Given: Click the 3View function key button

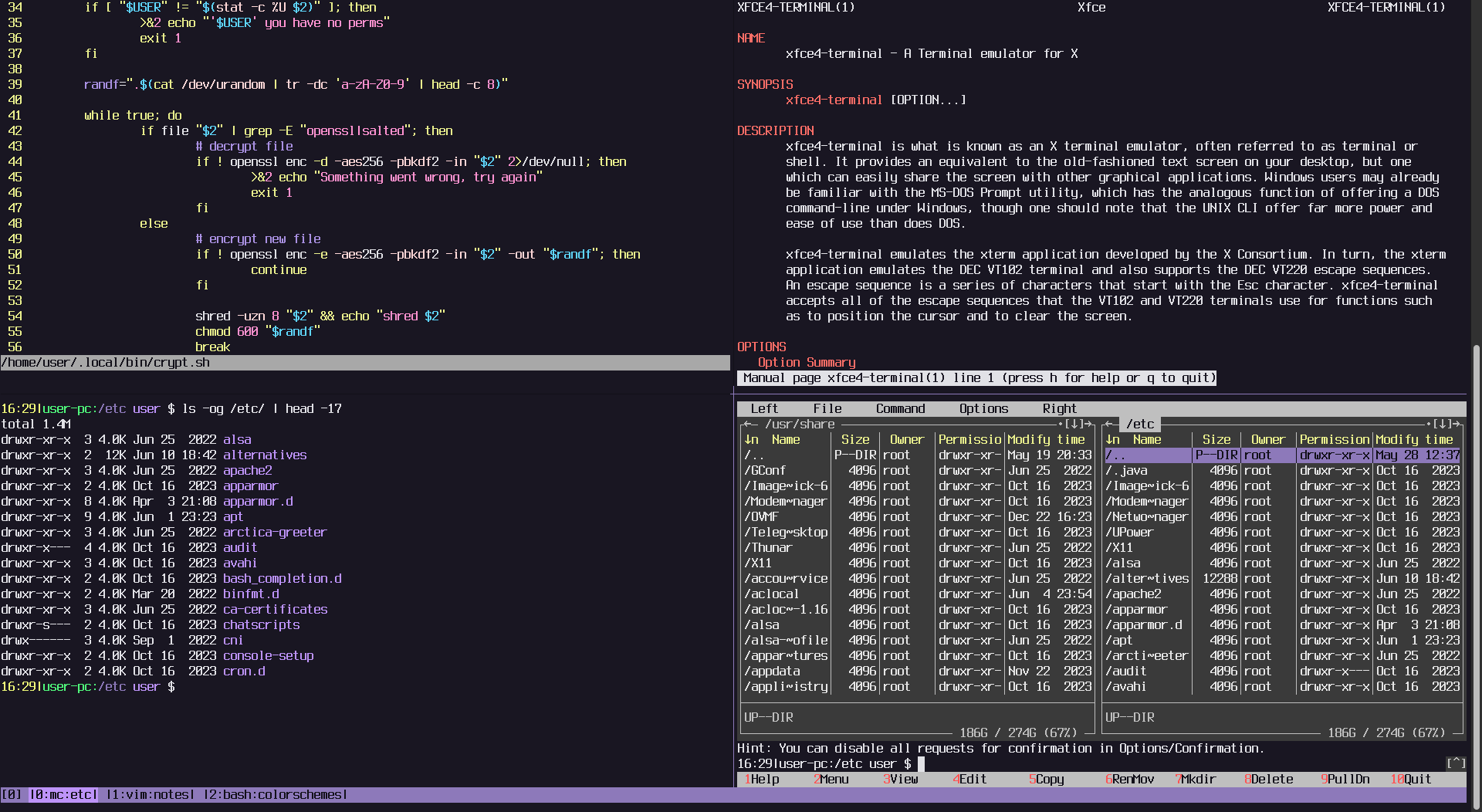Looking at the screenshot, I should click(901, 779).
